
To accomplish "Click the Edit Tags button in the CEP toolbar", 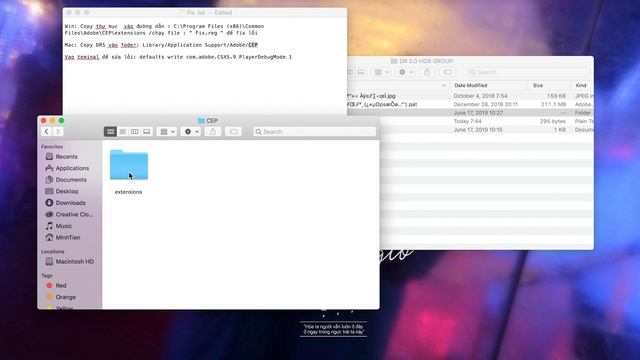I will [x=233, y=131].
